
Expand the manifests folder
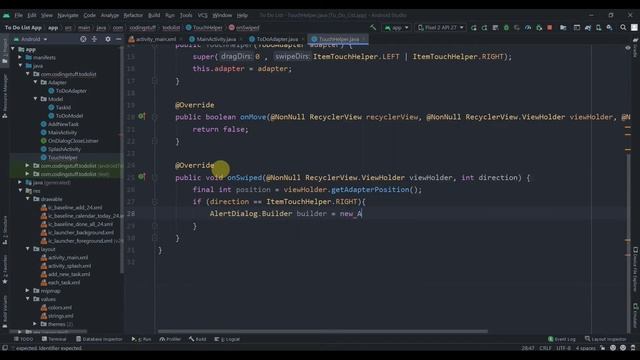[x=20, y=57]
